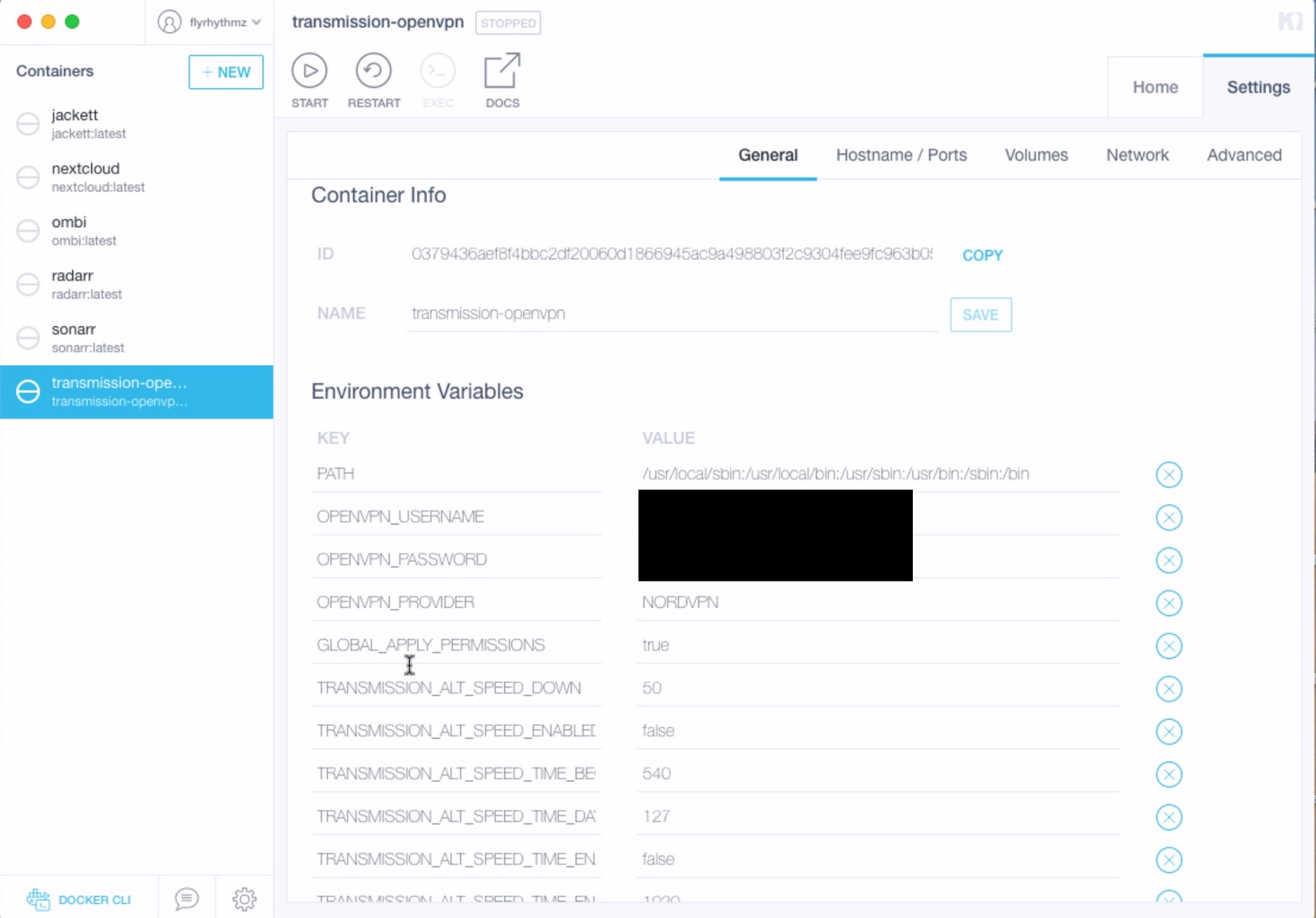This screenshot has width=1316, height=918.
Task: Save the container name
Action: coord(980,315)
